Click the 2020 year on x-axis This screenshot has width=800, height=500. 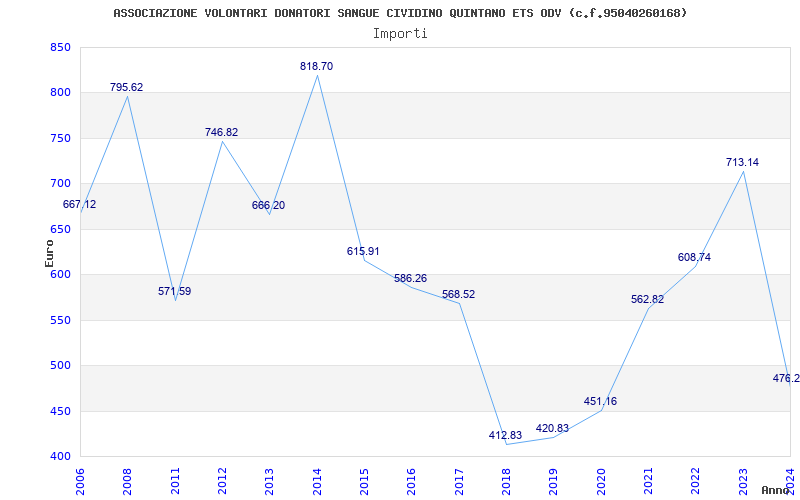coord(601,480)
